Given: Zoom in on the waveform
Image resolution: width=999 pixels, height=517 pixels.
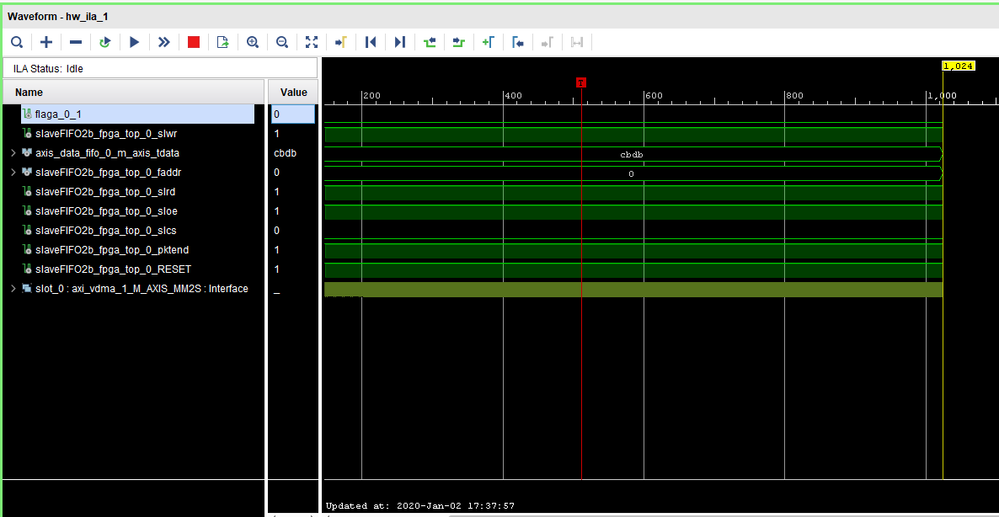Looking at the screenshot, I should click(252, 42).
